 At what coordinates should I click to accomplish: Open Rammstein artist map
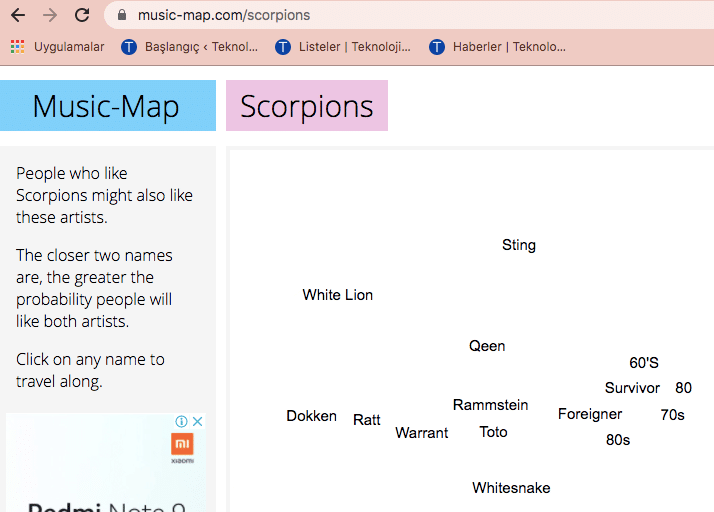[x=490, y=405]
